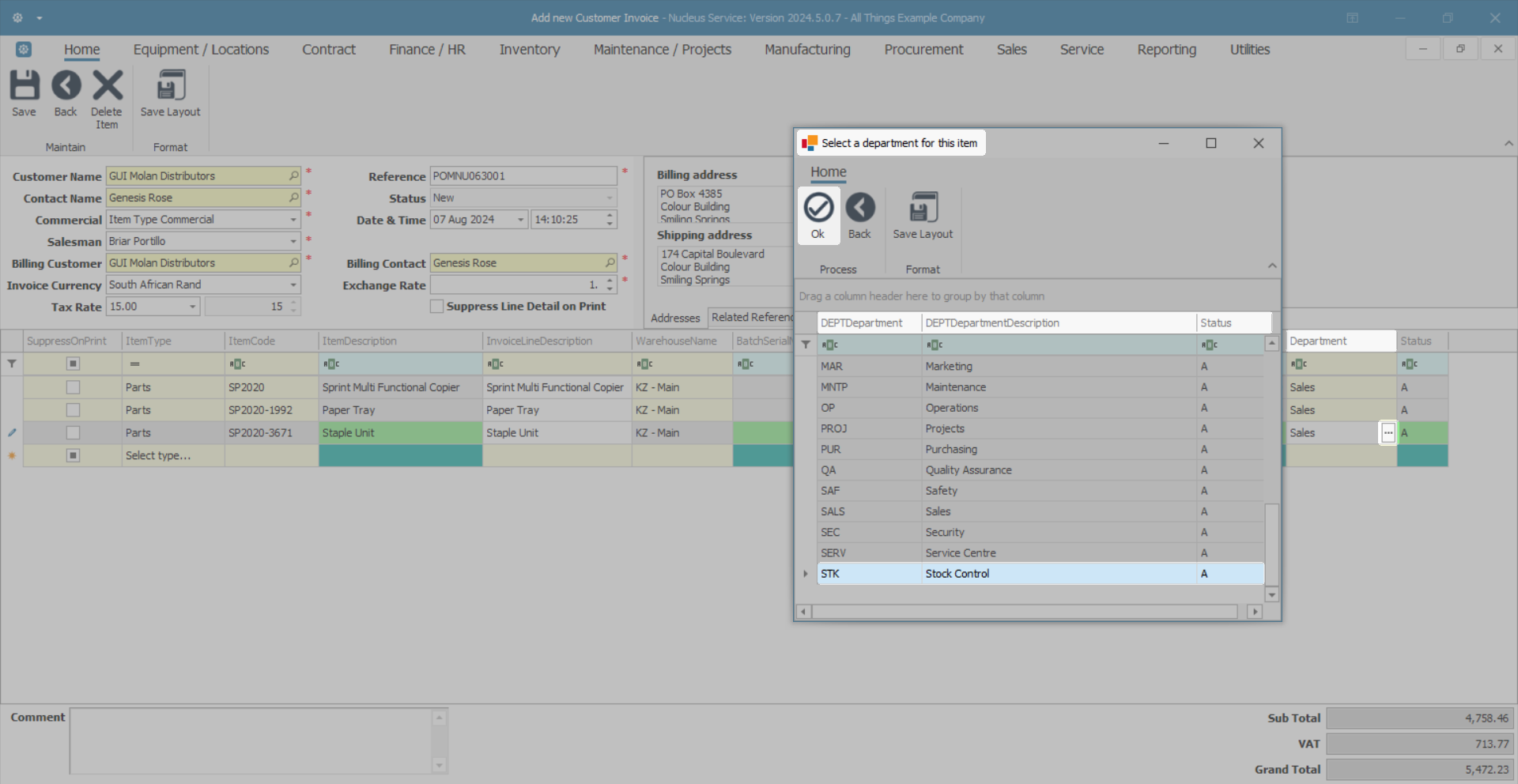Screen dimensions: 1518x784
Task: Click the Ok checkmark icon in dialog
Action: pyautogui.click(x=818, y=209)
